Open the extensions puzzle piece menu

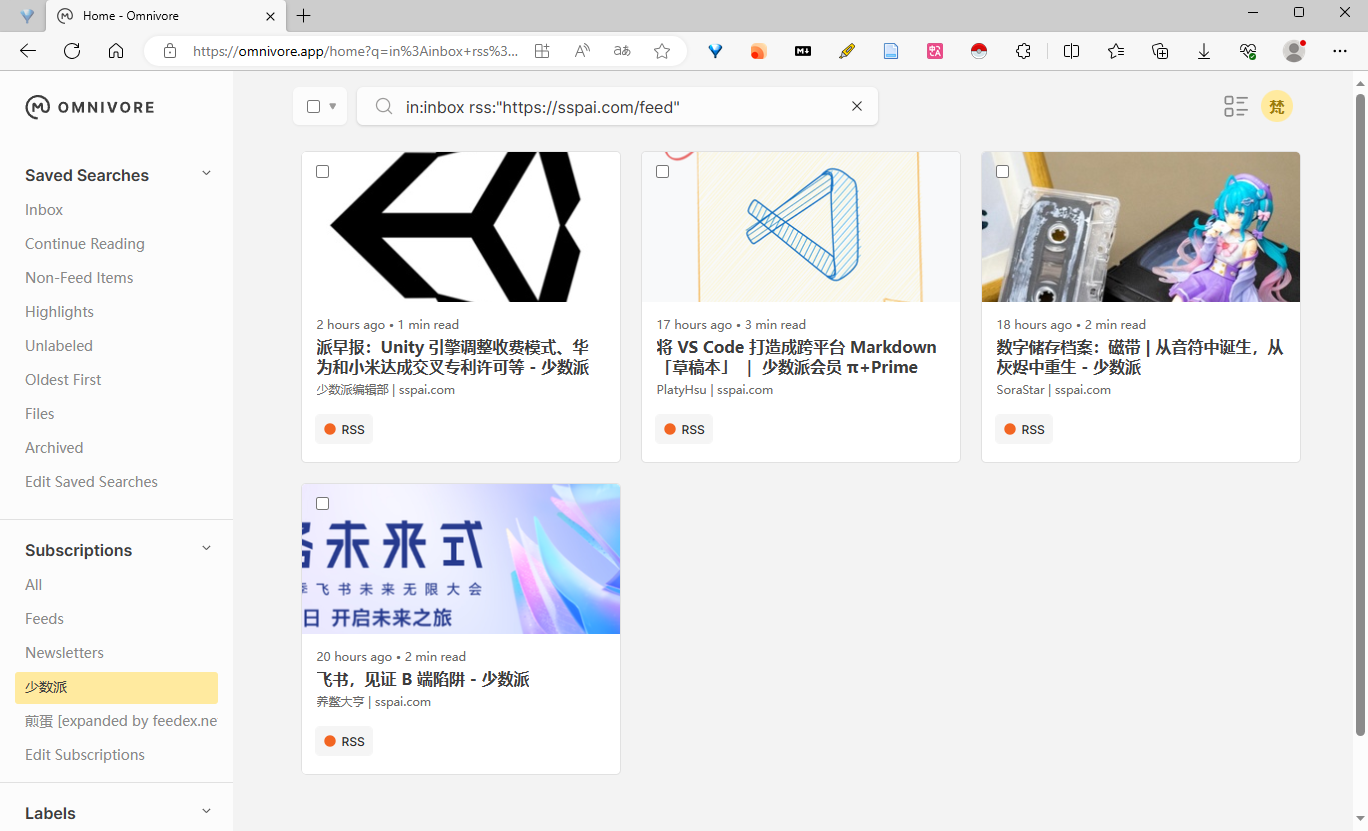pos(1023,51)
